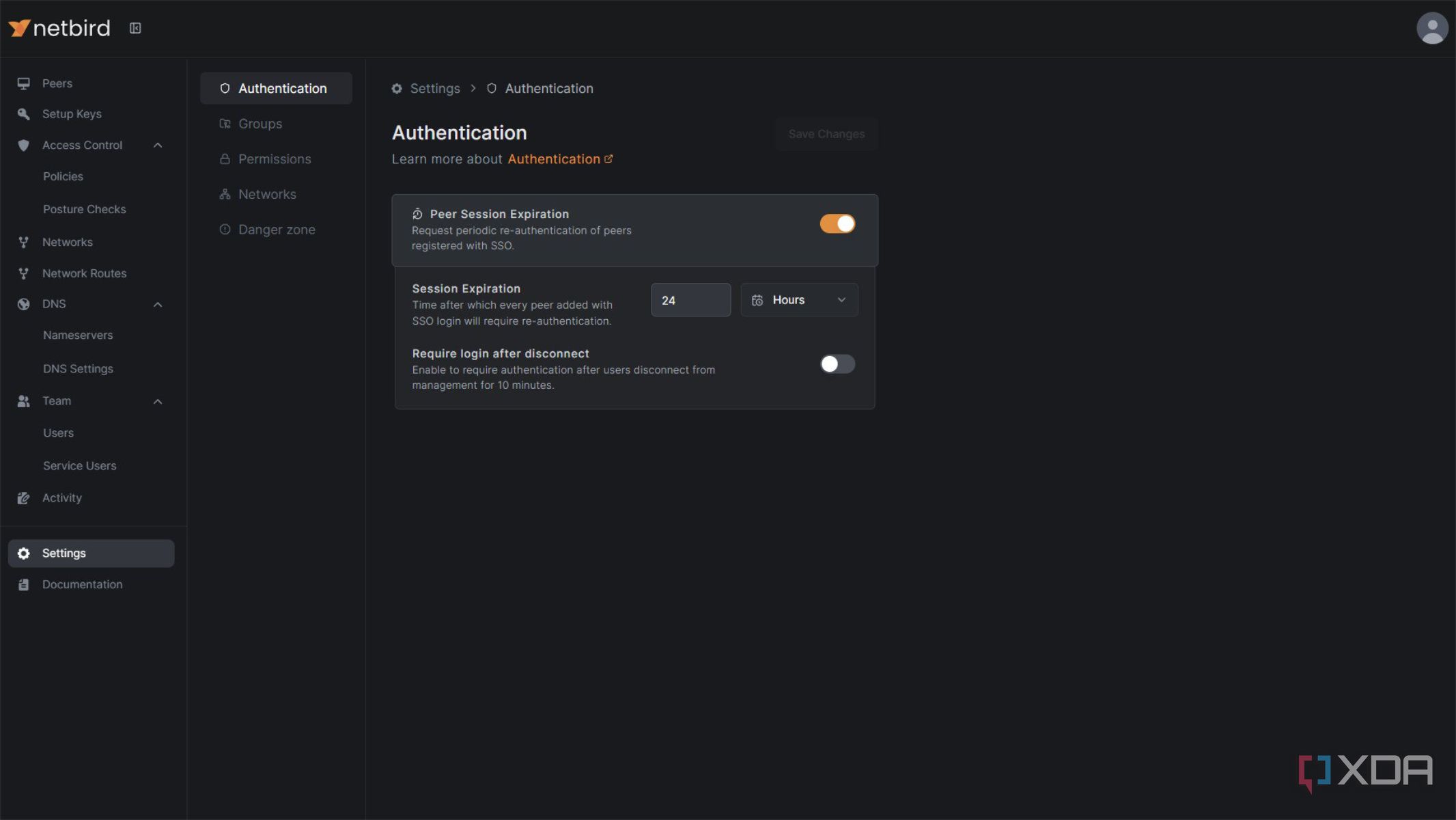1456x820 pixels.
Task: Click the Setup Keys key icon
Action: click(x=23, y=114)
